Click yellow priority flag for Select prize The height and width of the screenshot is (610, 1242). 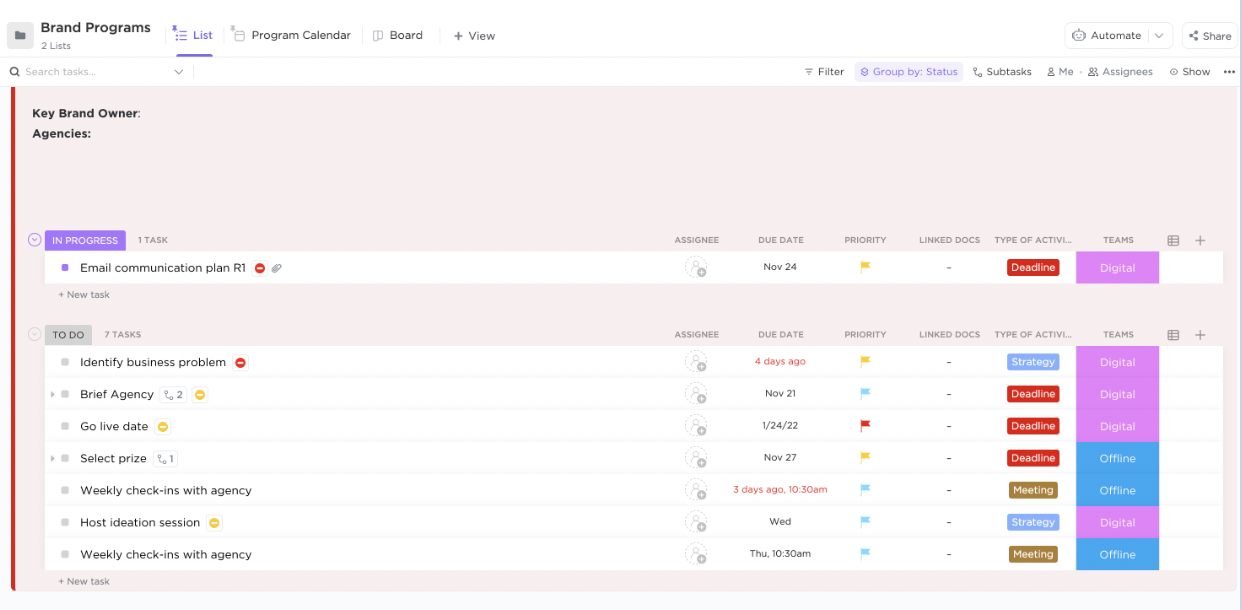pos(865,458)
